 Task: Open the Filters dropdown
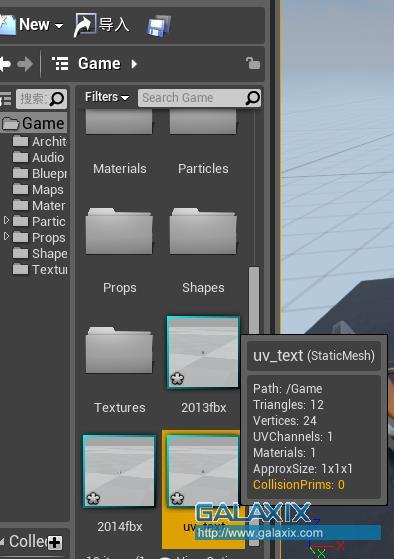107,97
